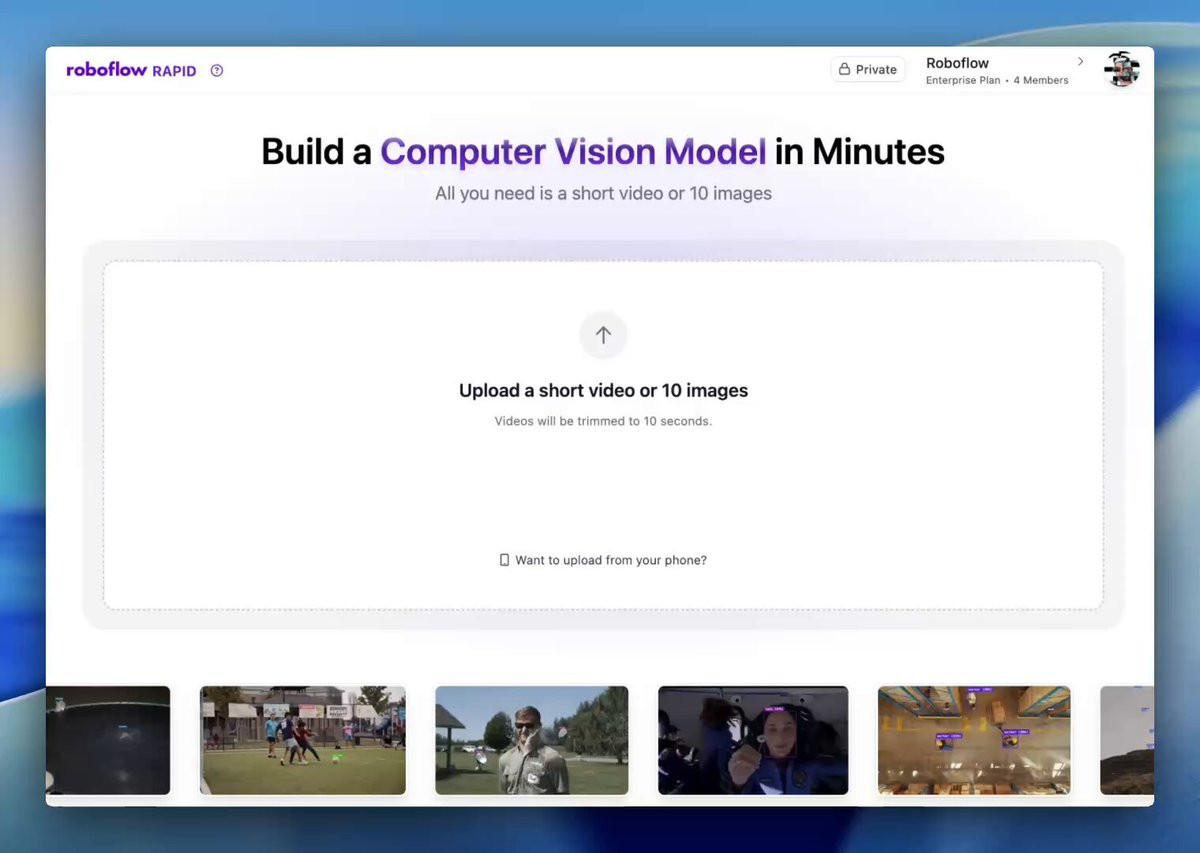Click the upload arrow icon

pos(603,335)
